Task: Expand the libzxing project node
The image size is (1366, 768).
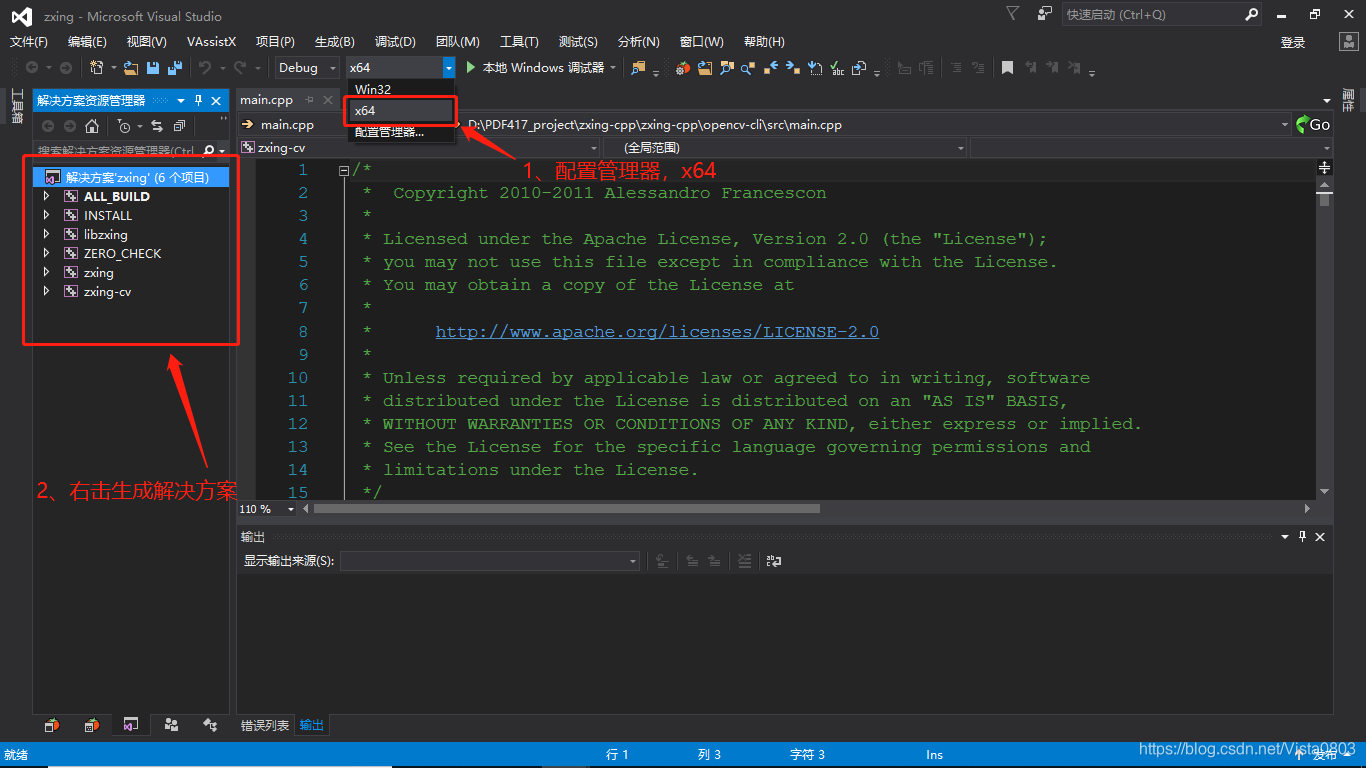Action: [x=46, y=235]
